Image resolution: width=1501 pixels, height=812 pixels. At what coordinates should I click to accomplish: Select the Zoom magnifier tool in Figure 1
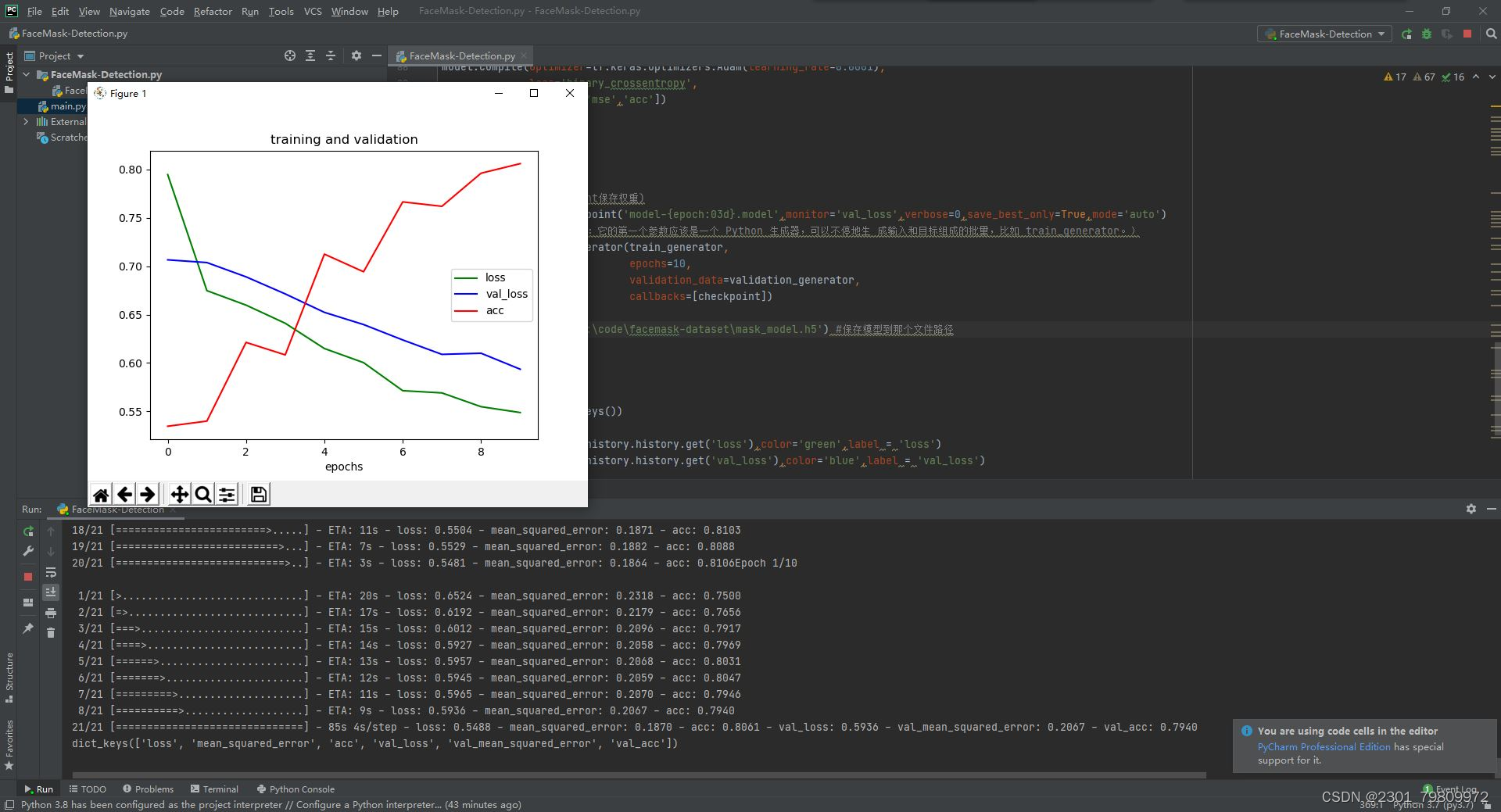(202, 495)
